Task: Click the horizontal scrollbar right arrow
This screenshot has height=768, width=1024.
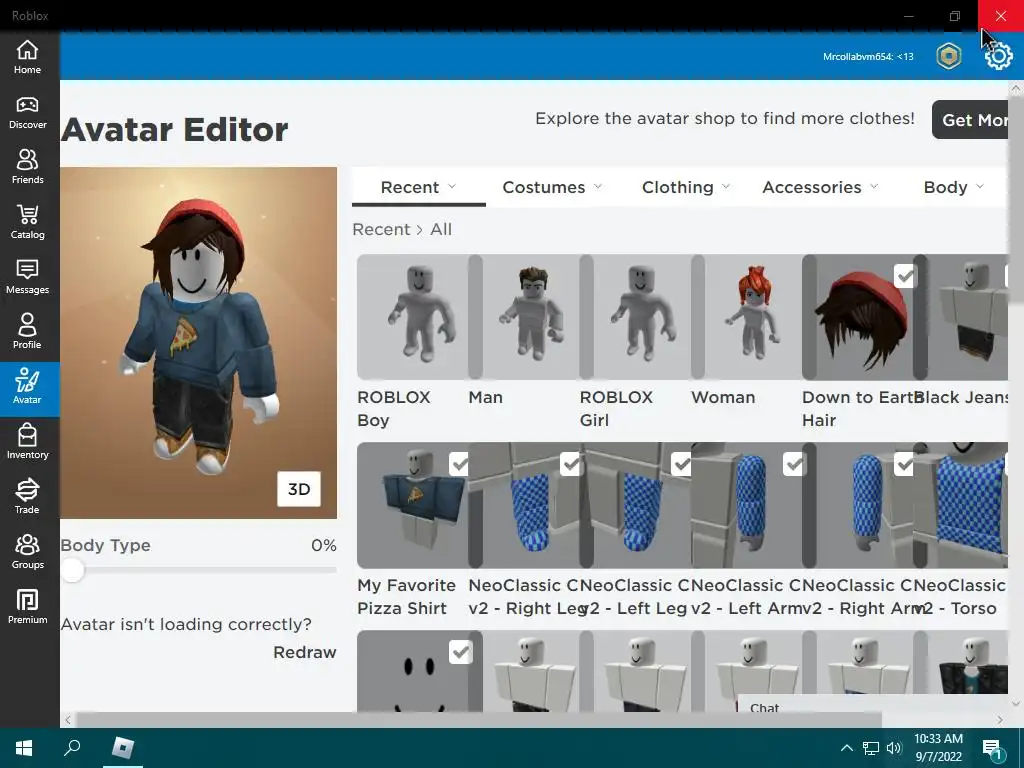Action: [x=1000, y=720]
